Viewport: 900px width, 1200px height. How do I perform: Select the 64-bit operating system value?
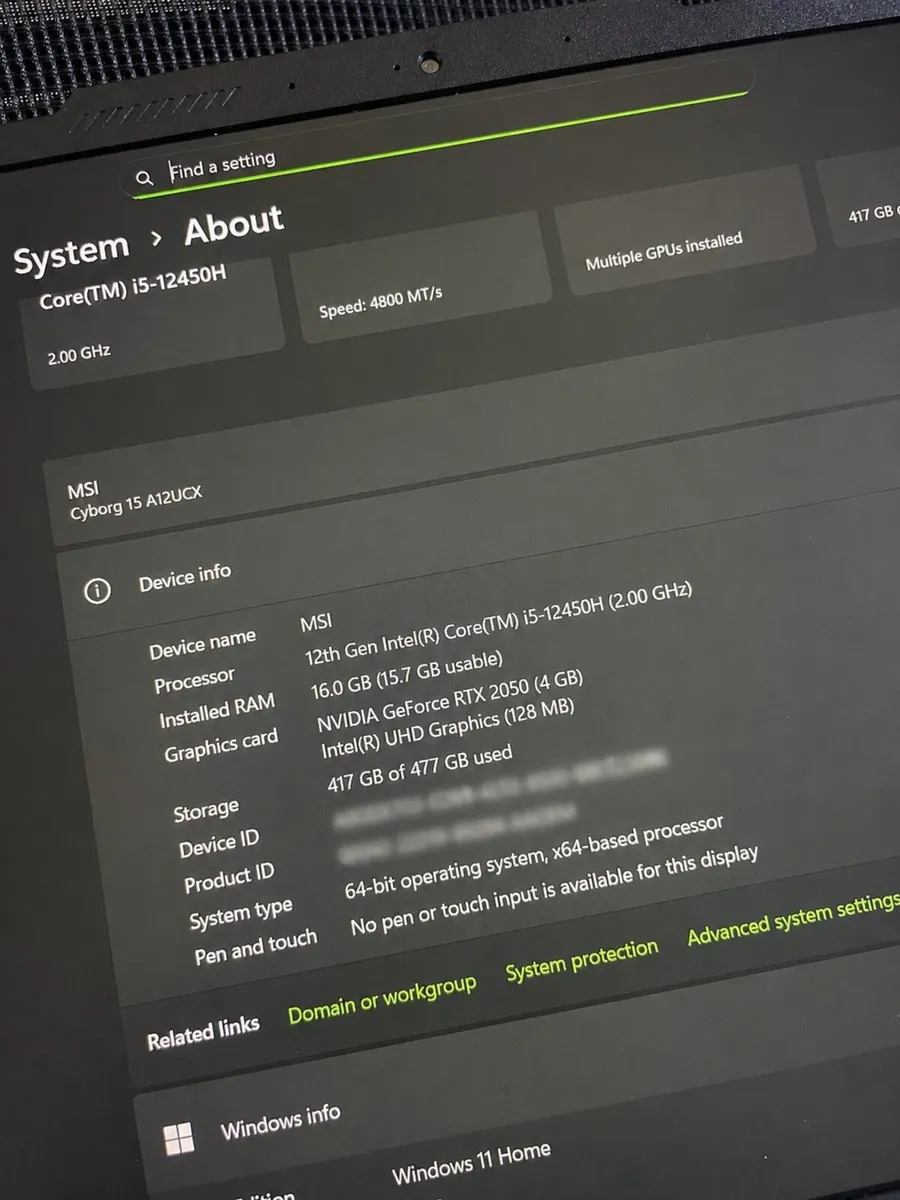tap(534, 856)
